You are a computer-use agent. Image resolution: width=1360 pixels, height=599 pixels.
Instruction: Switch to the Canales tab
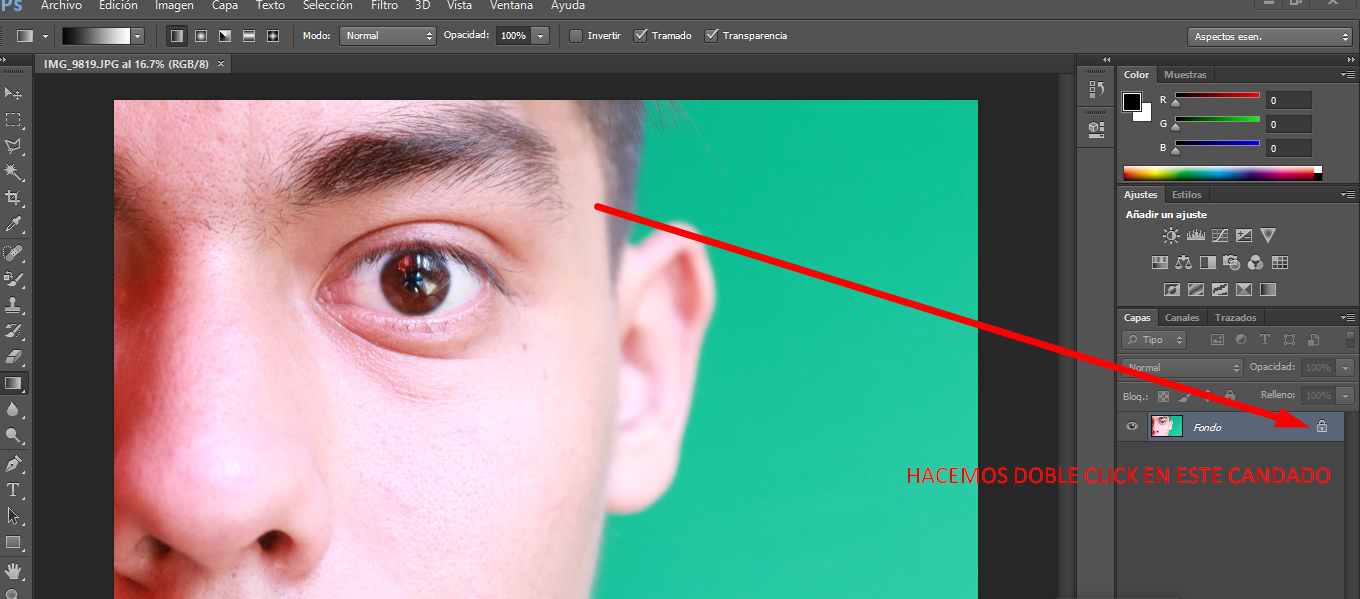[1182, 318]
